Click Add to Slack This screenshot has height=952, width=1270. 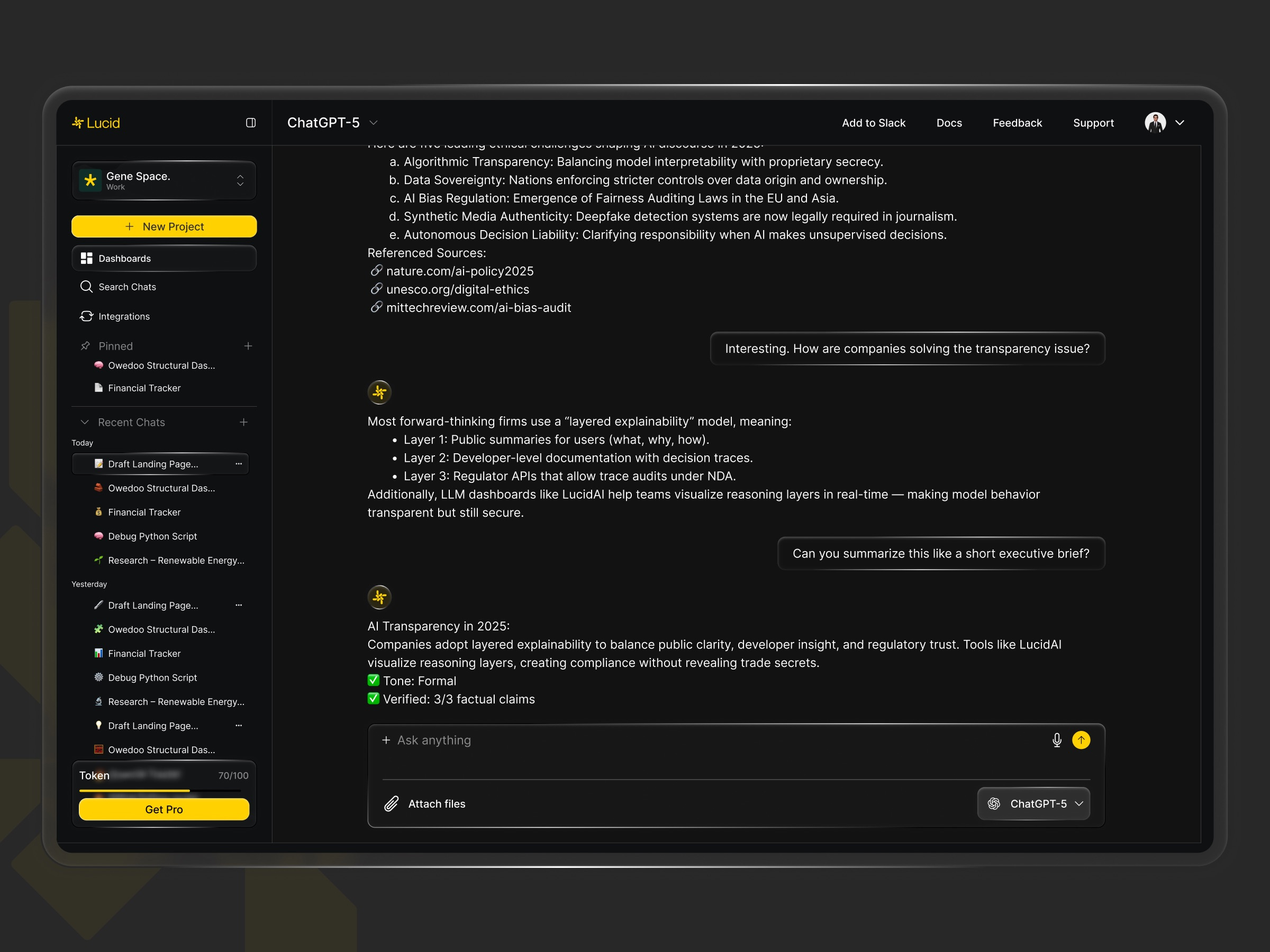click(873, 123)
